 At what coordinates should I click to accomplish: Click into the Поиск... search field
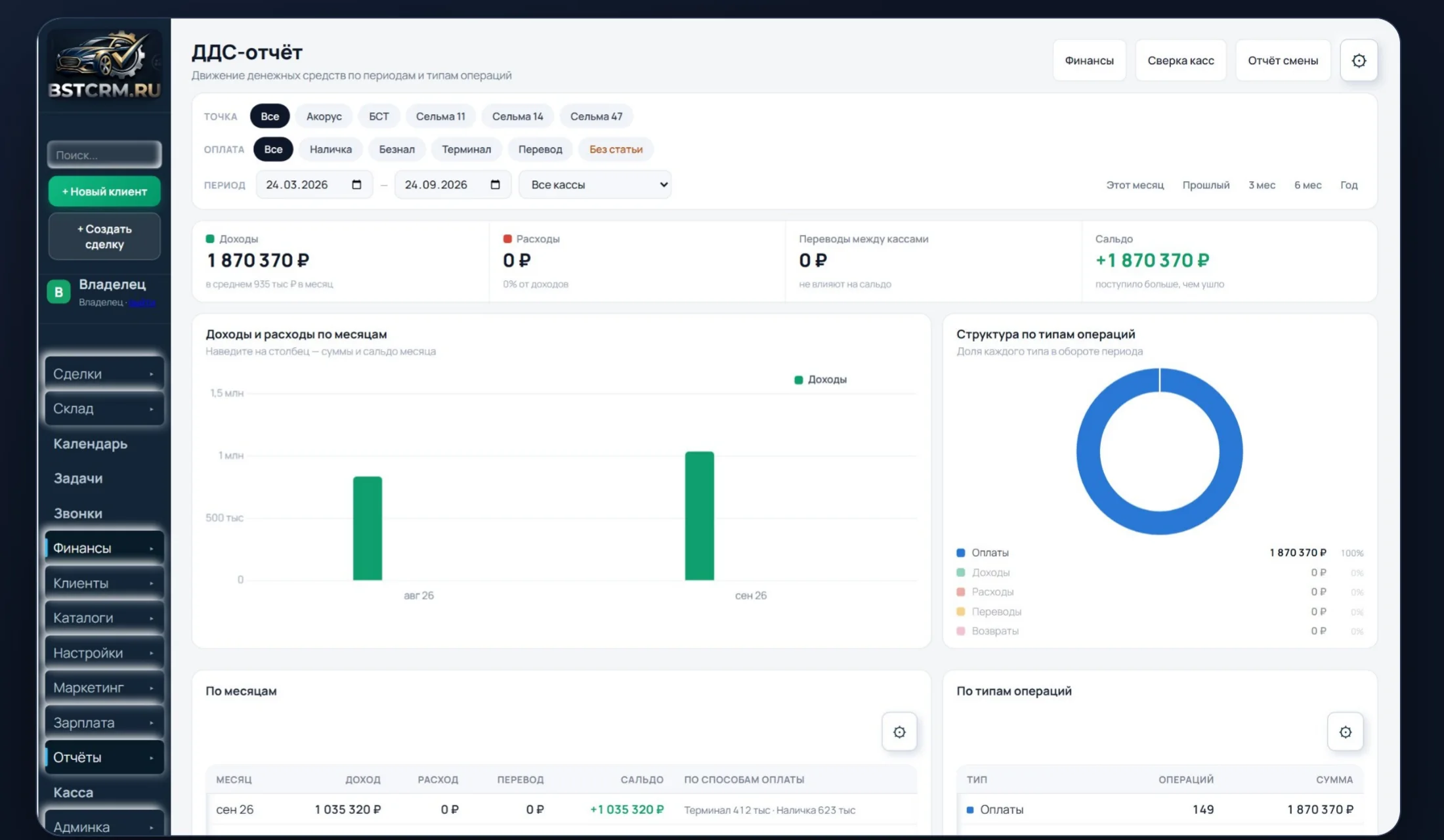104,155
